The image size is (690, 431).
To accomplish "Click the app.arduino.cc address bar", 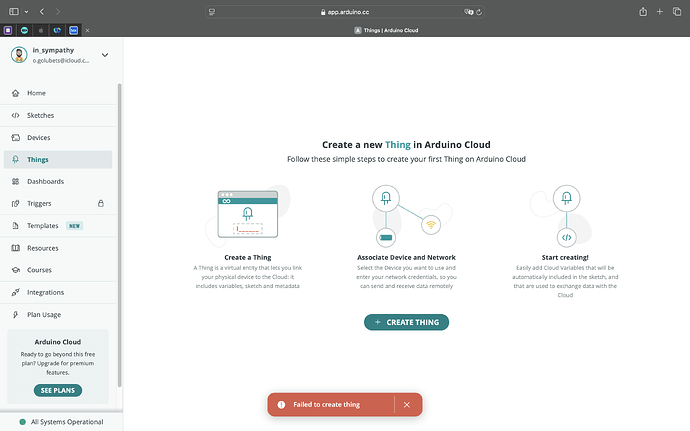I will [x=345, y=12].
